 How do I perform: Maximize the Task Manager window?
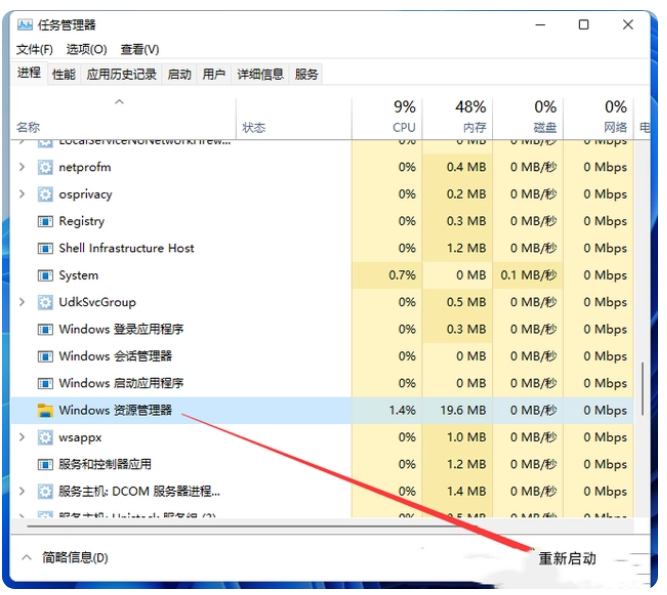tap(584, 25)
